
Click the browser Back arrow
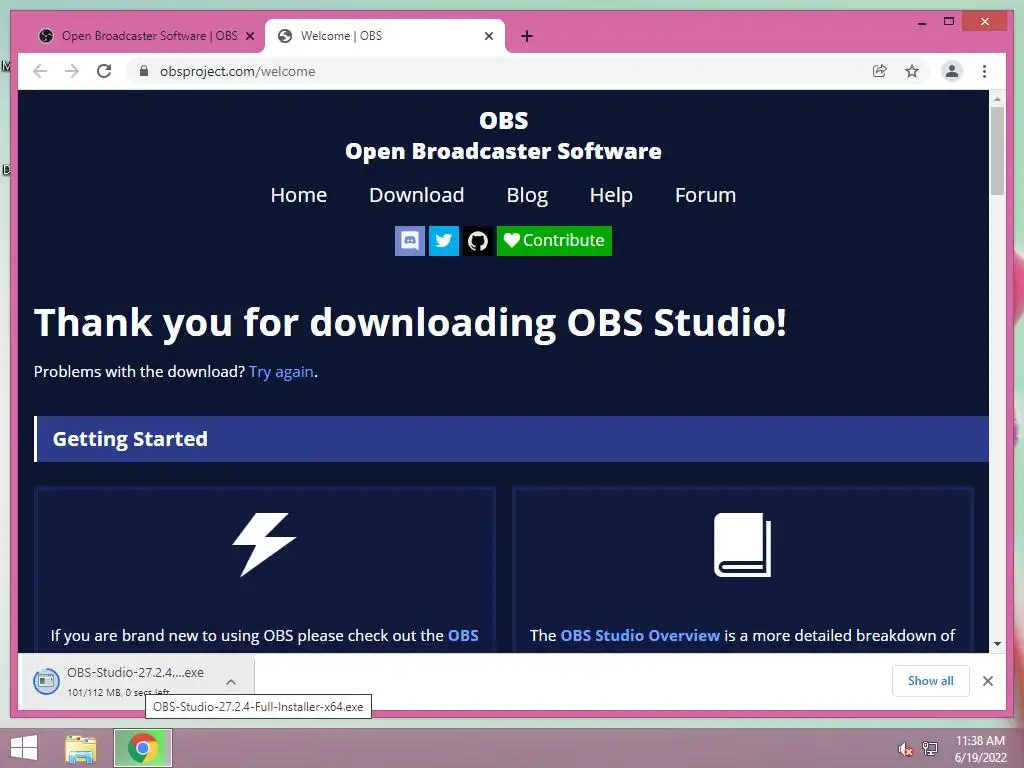tap(40, 71)
